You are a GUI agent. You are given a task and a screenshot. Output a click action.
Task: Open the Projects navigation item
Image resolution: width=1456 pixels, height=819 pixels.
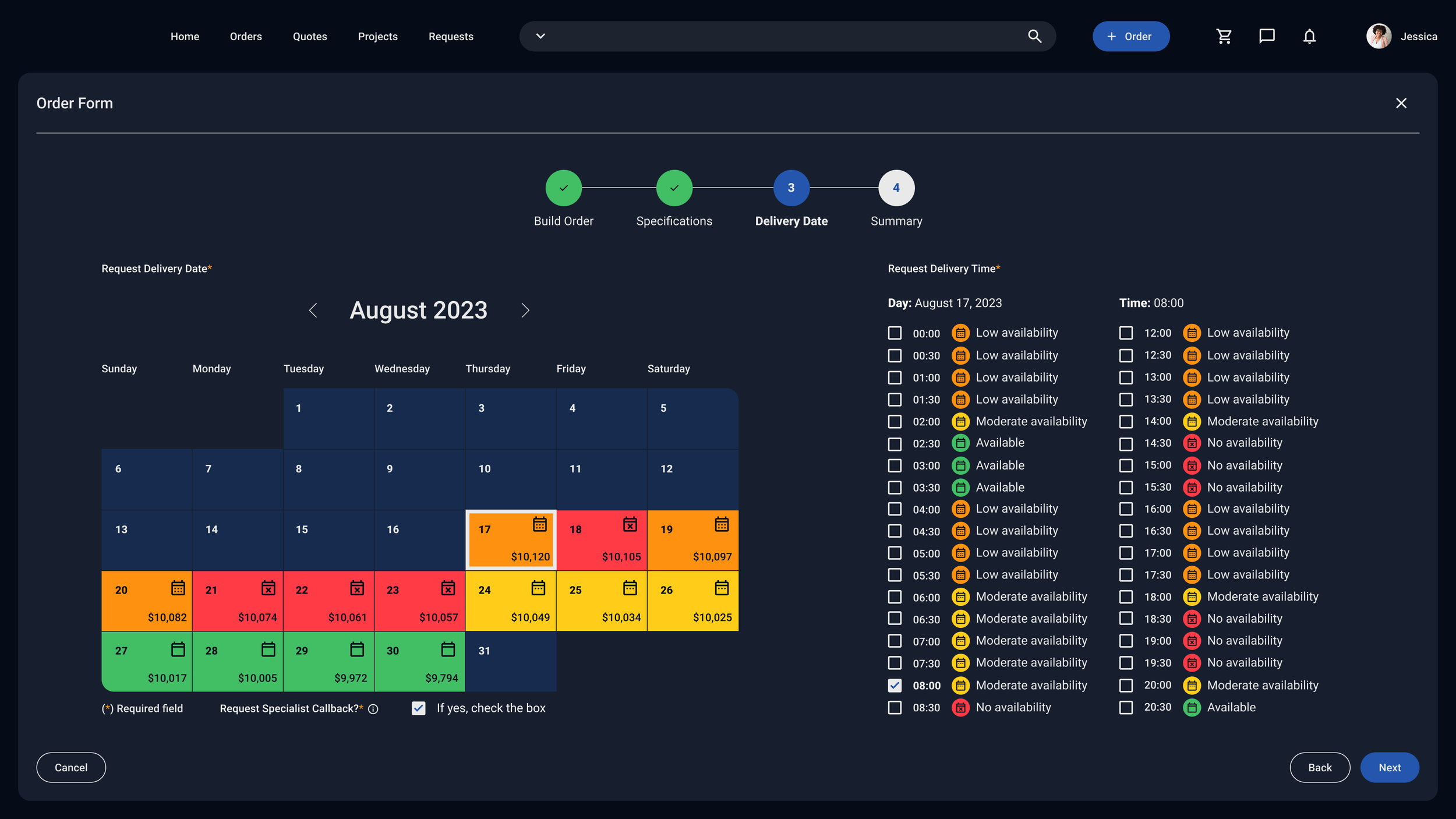click(377, 37)
